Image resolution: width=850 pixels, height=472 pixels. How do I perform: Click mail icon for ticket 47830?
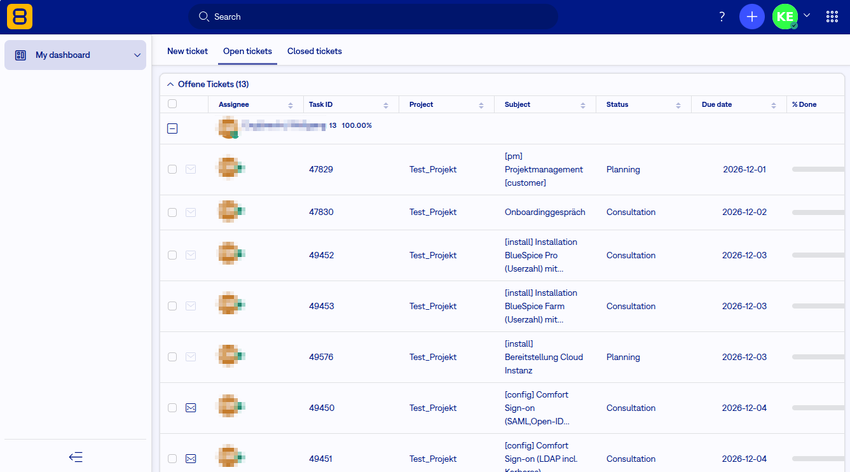tap(191, 212)
